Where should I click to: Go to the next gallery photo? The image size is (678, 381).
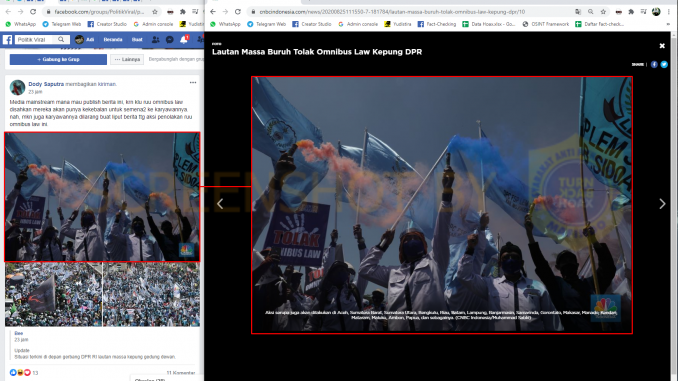click(x=662, y=204)
